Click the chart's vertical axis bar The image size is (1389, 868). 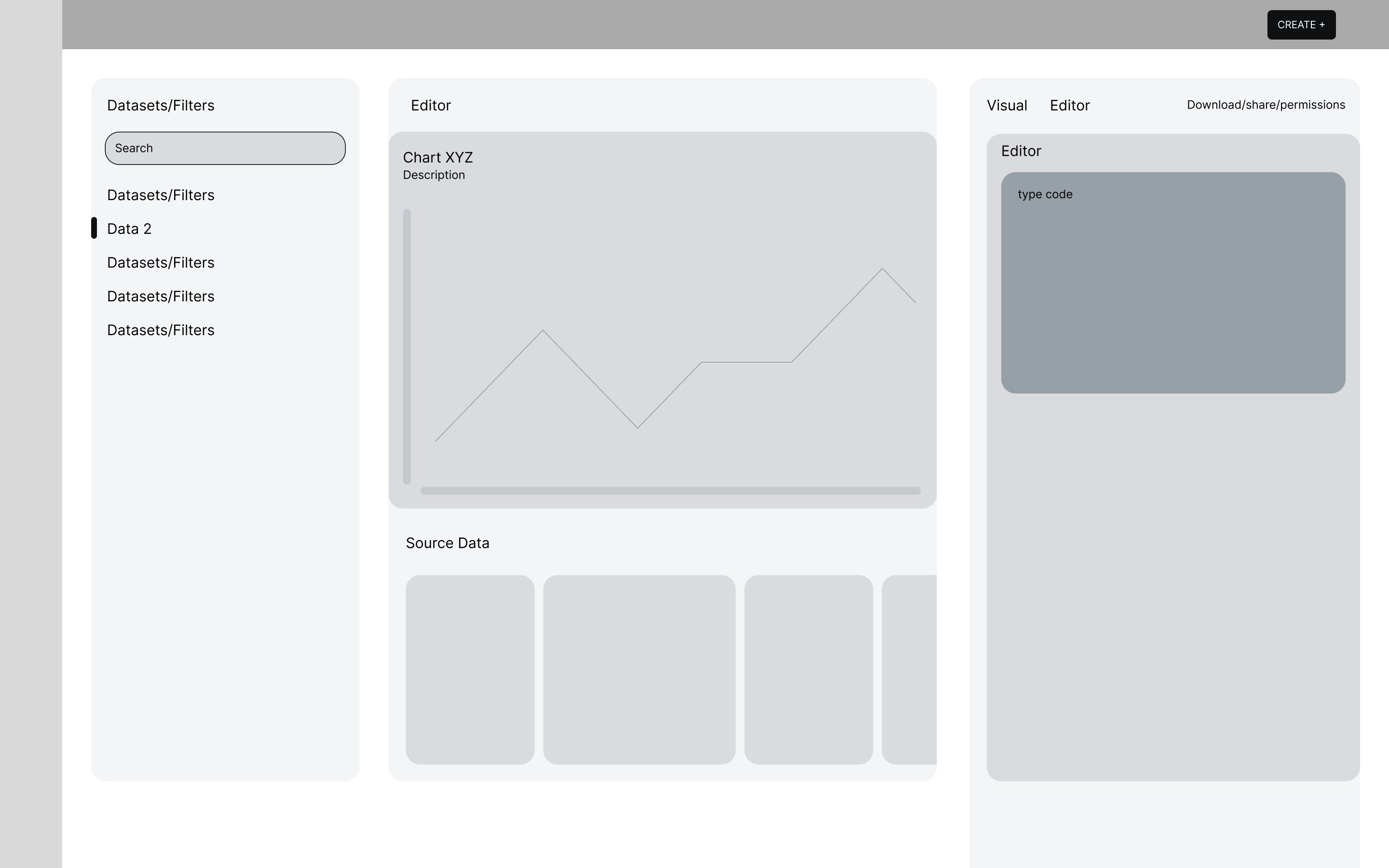click(x=407, y=347)
